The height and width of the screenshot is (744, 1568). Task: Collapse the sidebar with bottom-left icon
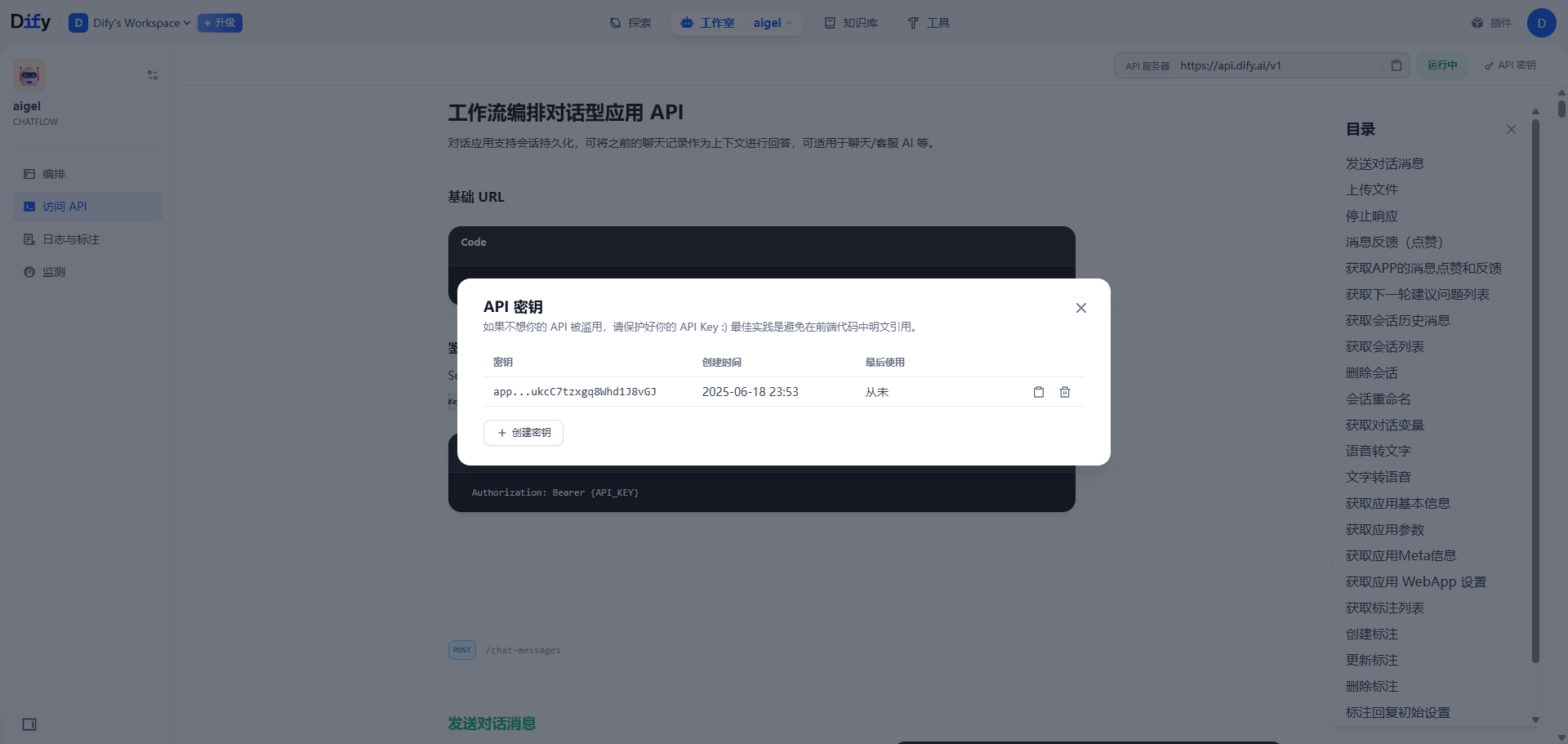click(29, 724)
